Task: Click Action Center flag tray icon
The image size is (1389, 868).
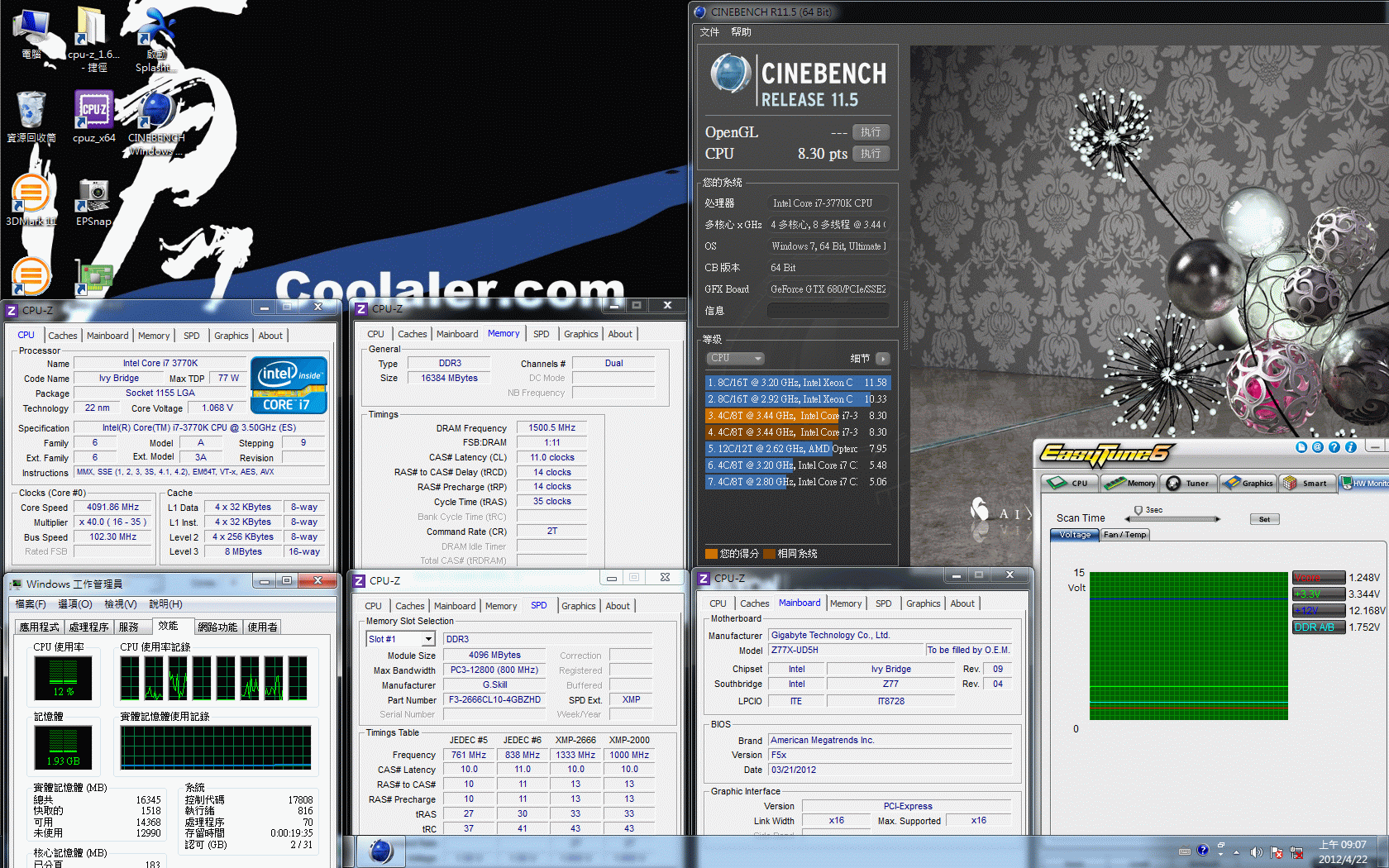Action: 1277,851
